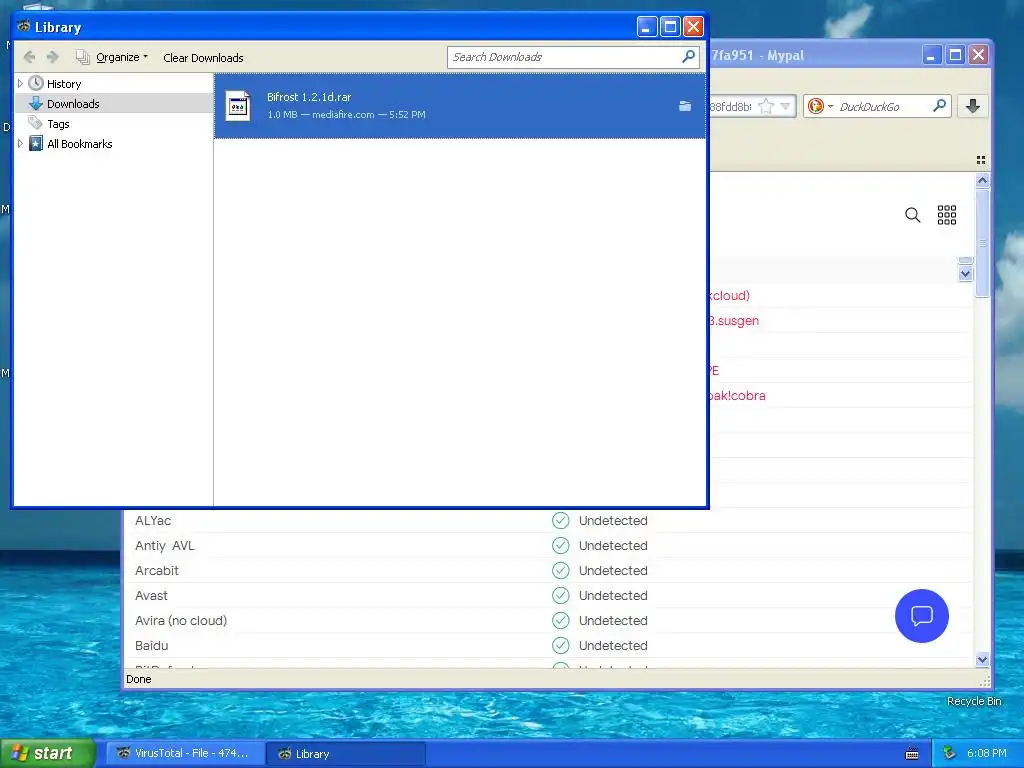
Task: Click the green check icon for Arcabit
Action: click(x=560, y=570)
